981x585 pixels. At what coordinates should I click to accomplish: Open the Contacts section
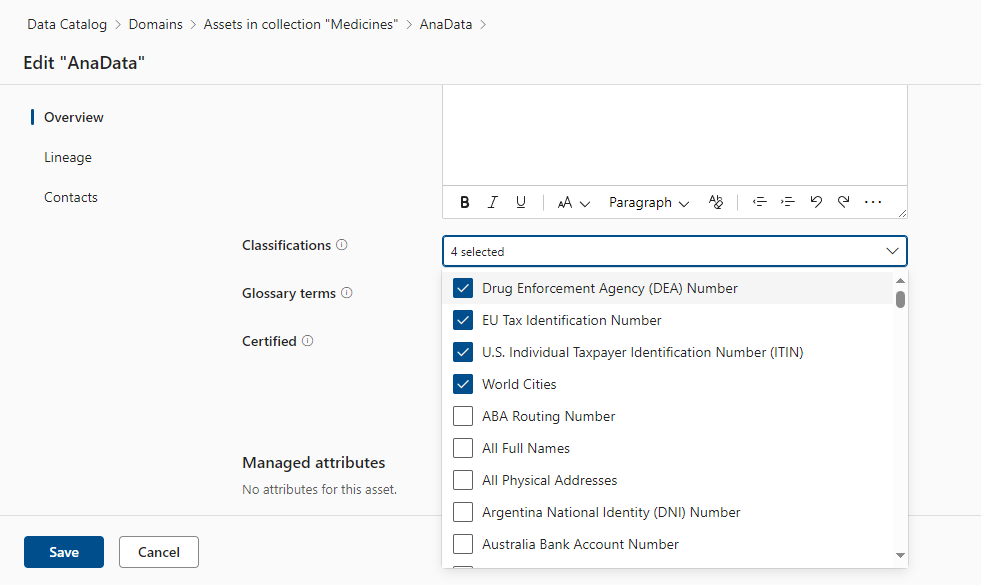[71, 197]
